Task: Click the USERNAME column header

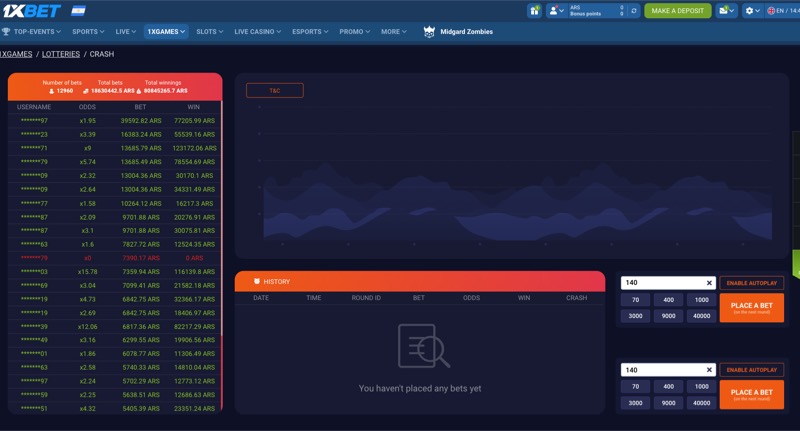Action: click(34, 107)
